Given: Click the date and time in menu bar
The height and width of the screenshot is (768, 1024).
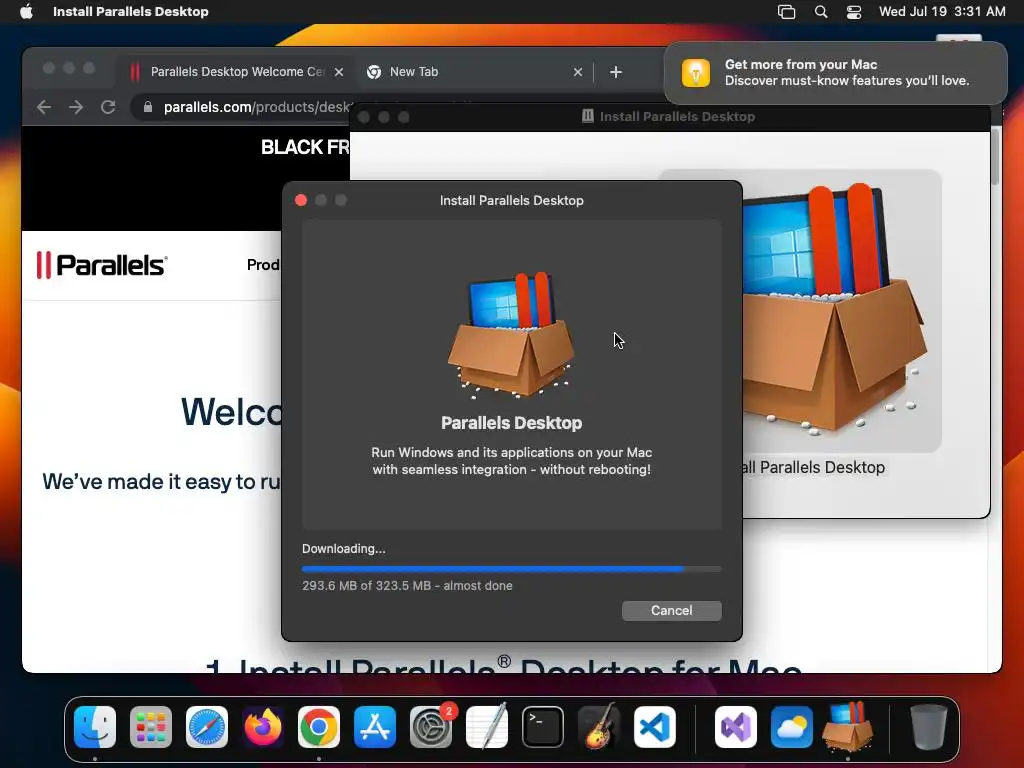Looking at the screenshot, I should click(942, 12).
